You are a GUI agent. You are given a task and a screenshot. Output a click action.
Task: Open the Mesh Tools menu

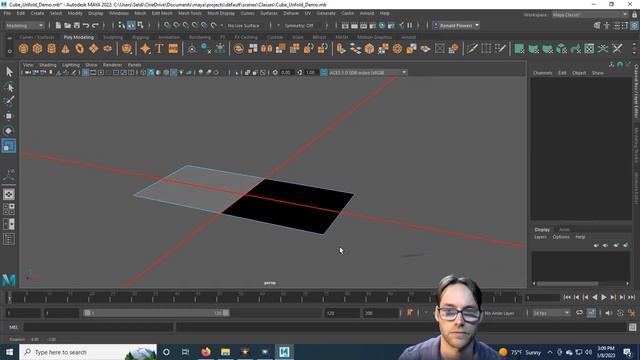189,13
